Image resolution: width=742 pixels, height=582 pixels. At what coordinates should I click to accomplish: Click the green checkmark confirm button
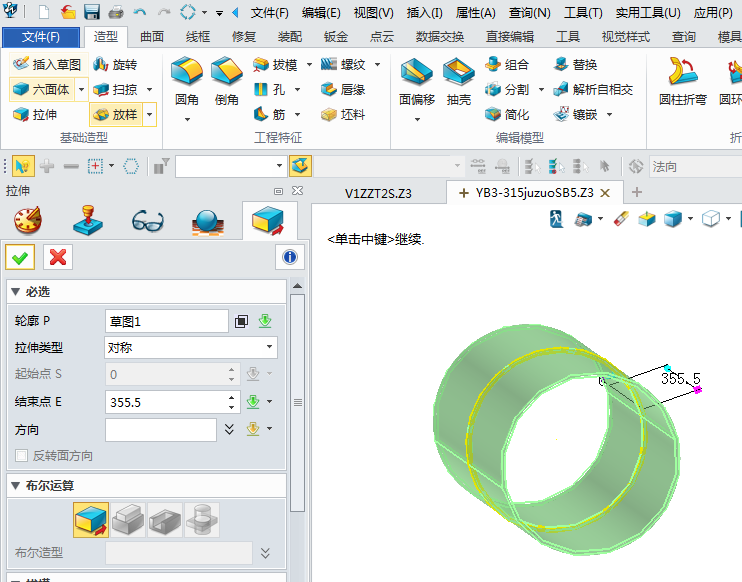(20, 257)
